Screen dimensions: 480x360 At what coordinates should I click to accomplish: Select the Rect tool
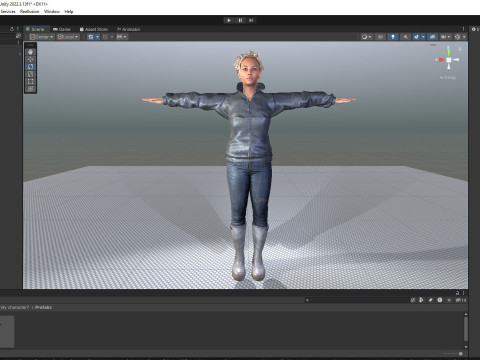pos(30,81)
